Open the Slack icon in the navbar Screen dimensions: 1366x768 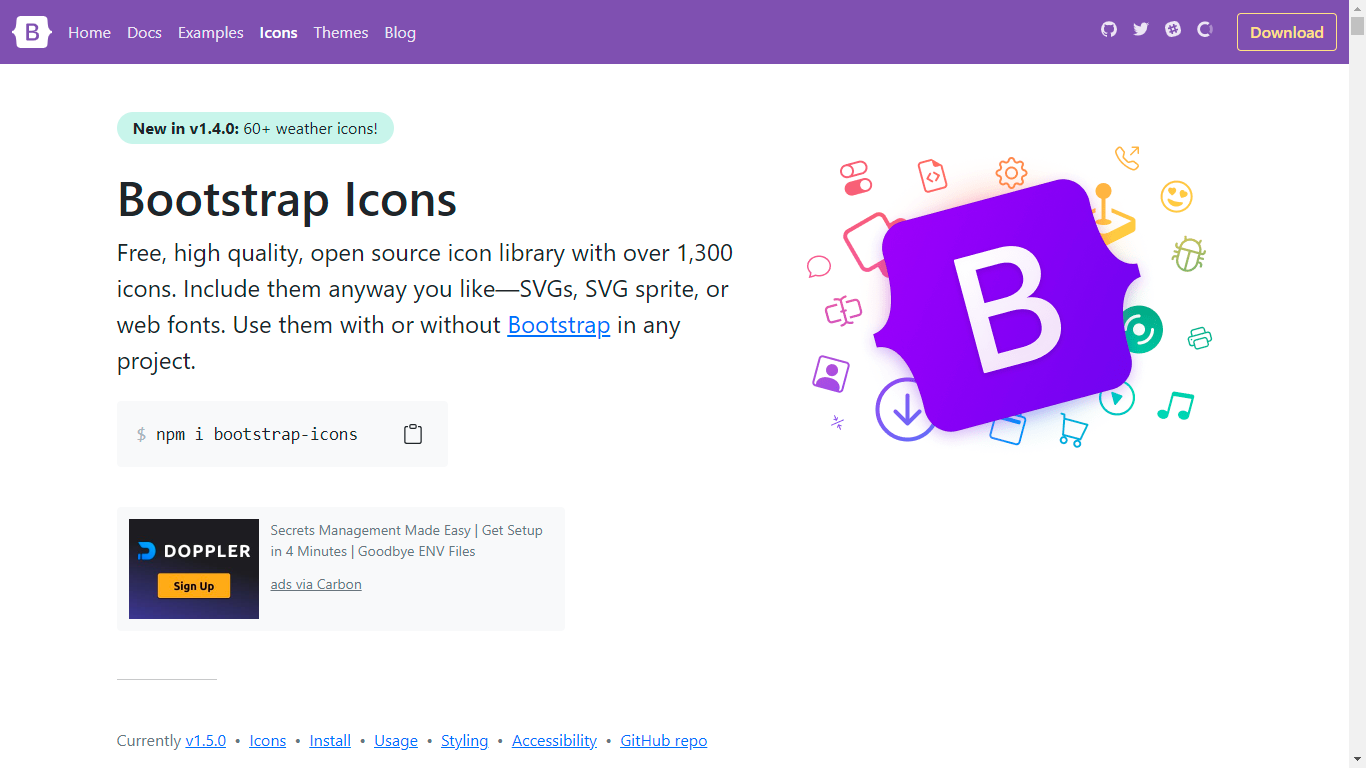point(1173,30)
